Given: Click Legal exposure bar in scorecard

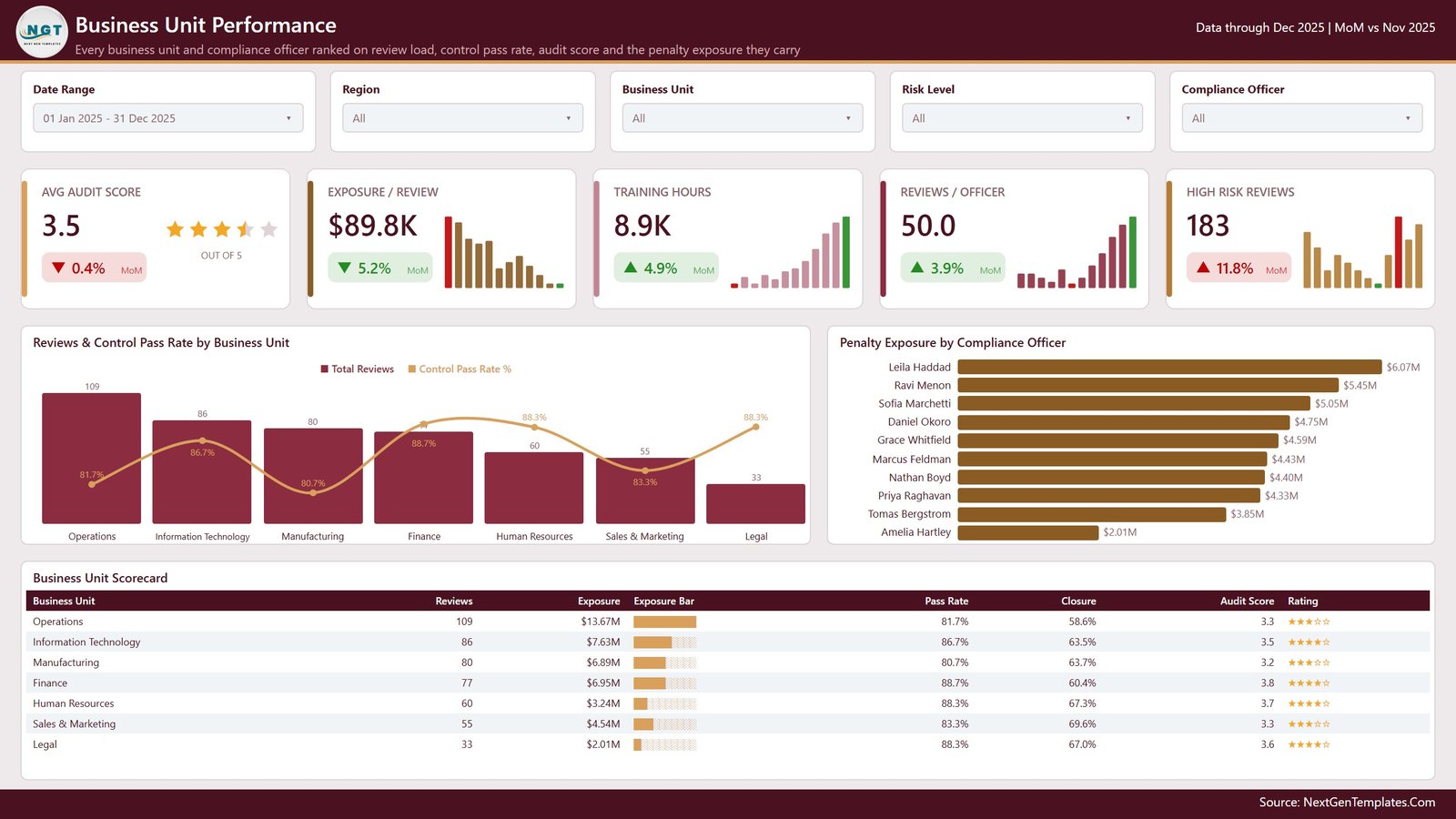Looking at the screenshot, I should point(665,744).
